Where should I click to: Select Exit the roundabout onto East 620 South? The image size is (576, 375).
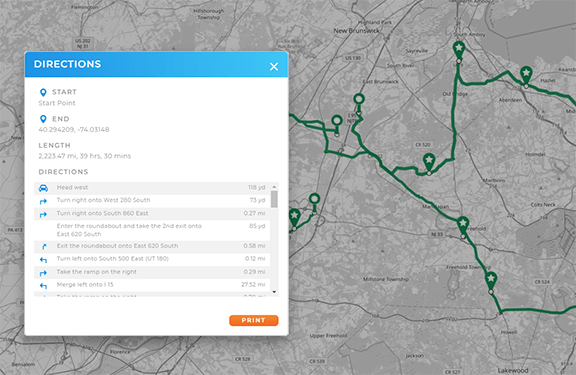pyautogui.click(x=152, y=246)
